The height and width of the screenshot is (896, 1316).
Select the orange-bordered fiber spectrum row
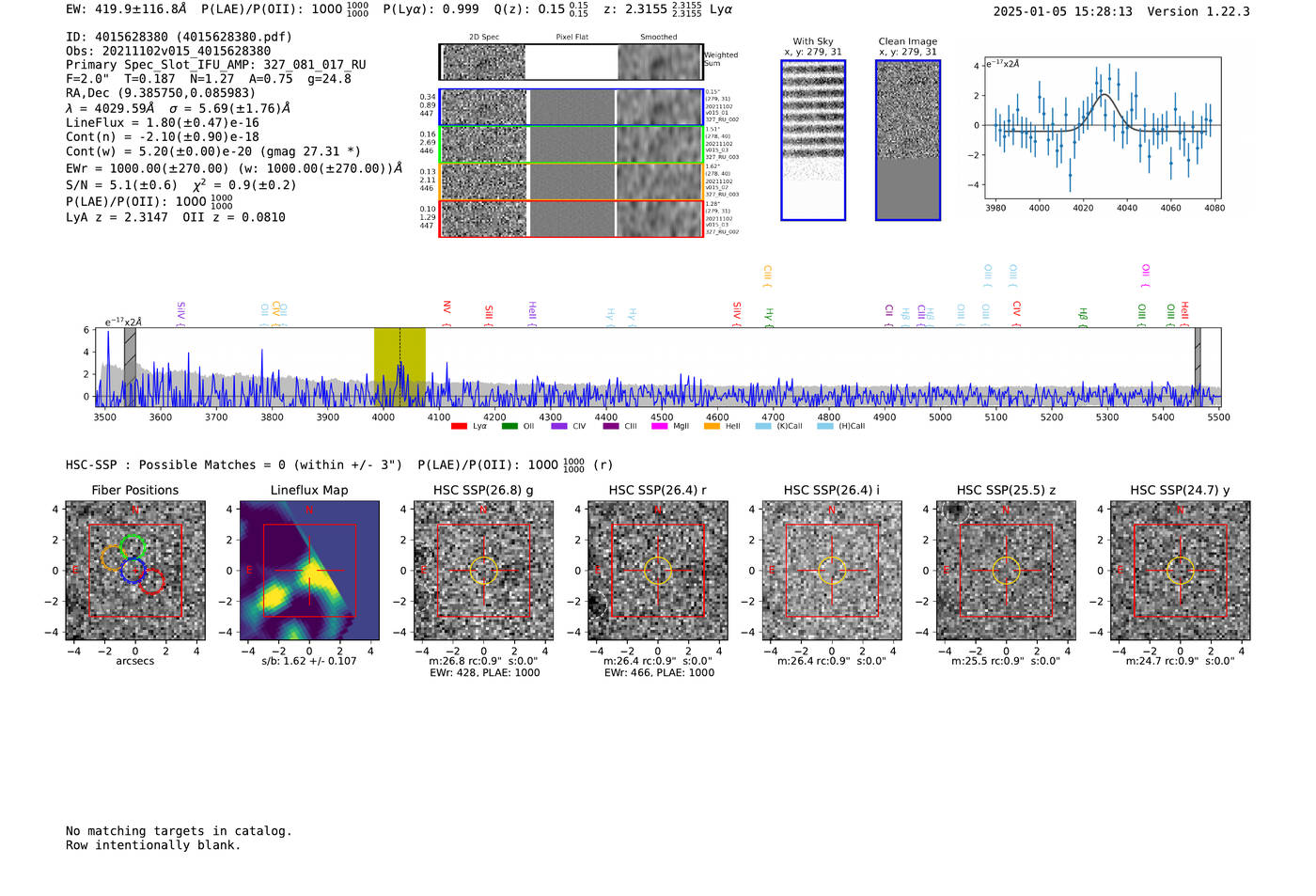tap(572, 181)
